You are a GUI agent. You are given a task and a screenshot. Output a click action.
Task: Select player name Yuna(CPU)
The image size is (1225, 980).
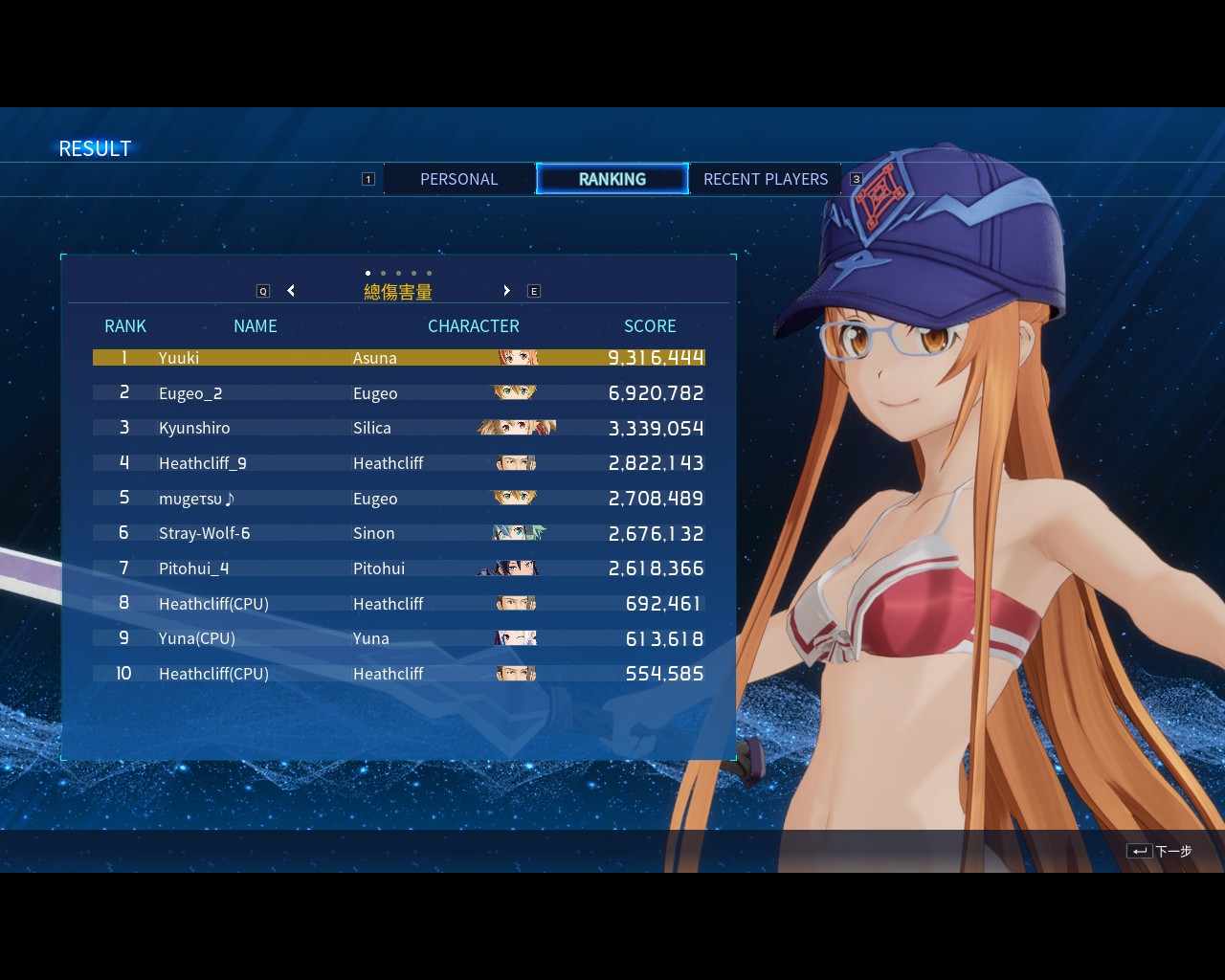(x=197, y=638)
